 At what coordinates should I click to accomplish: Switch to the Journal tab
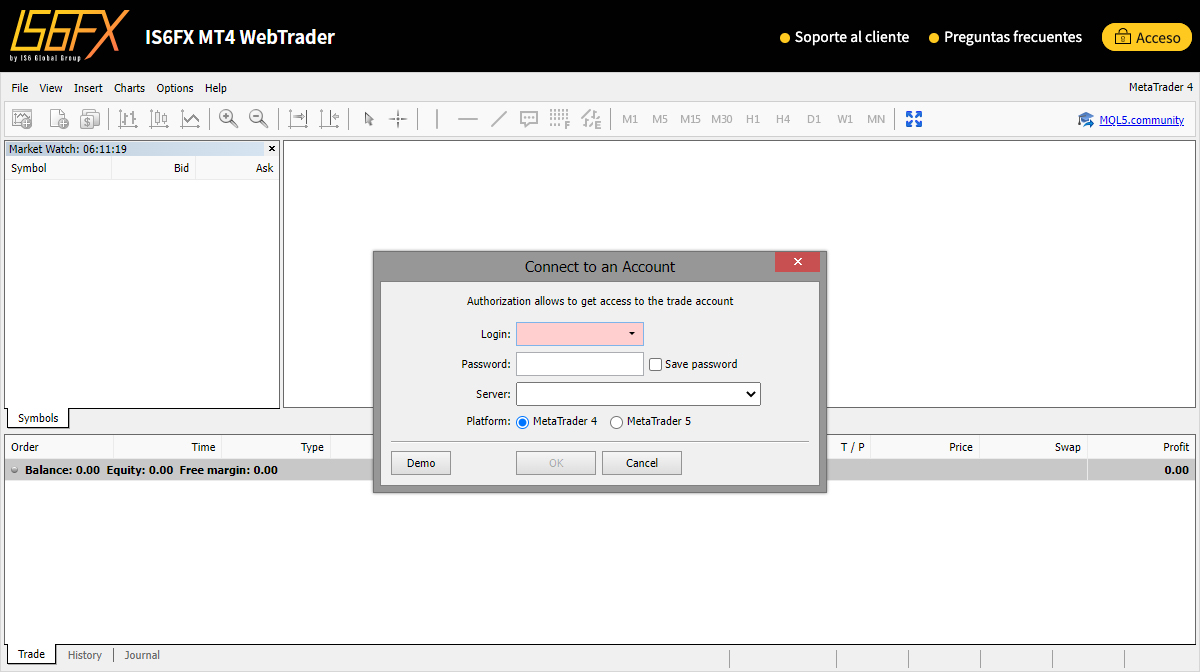pyautogui.click(x=142, y=655)
